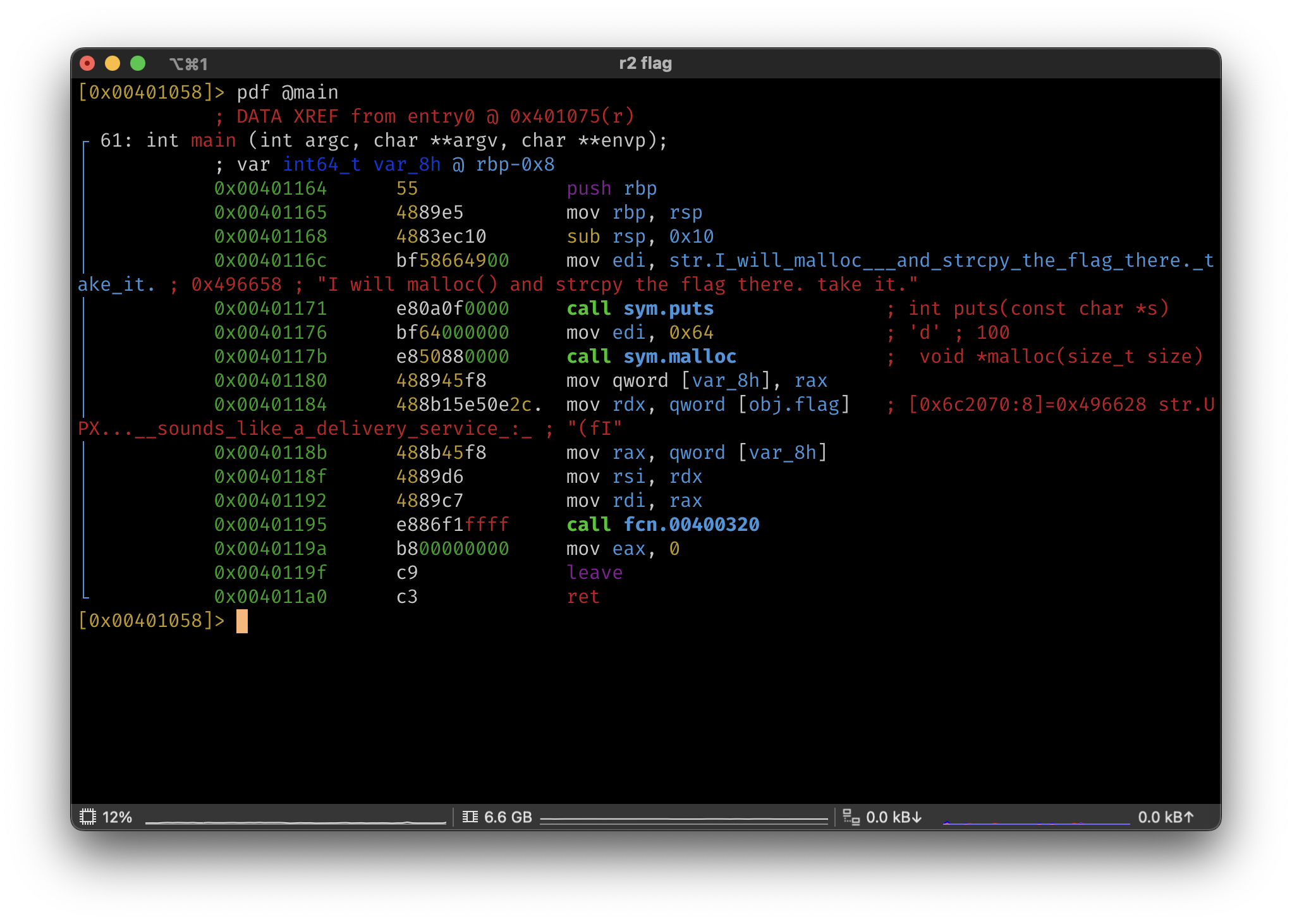This screenshot has width=1292, height=924.
Task: Click the yellow minimize window button
Action: coord(113,63)
